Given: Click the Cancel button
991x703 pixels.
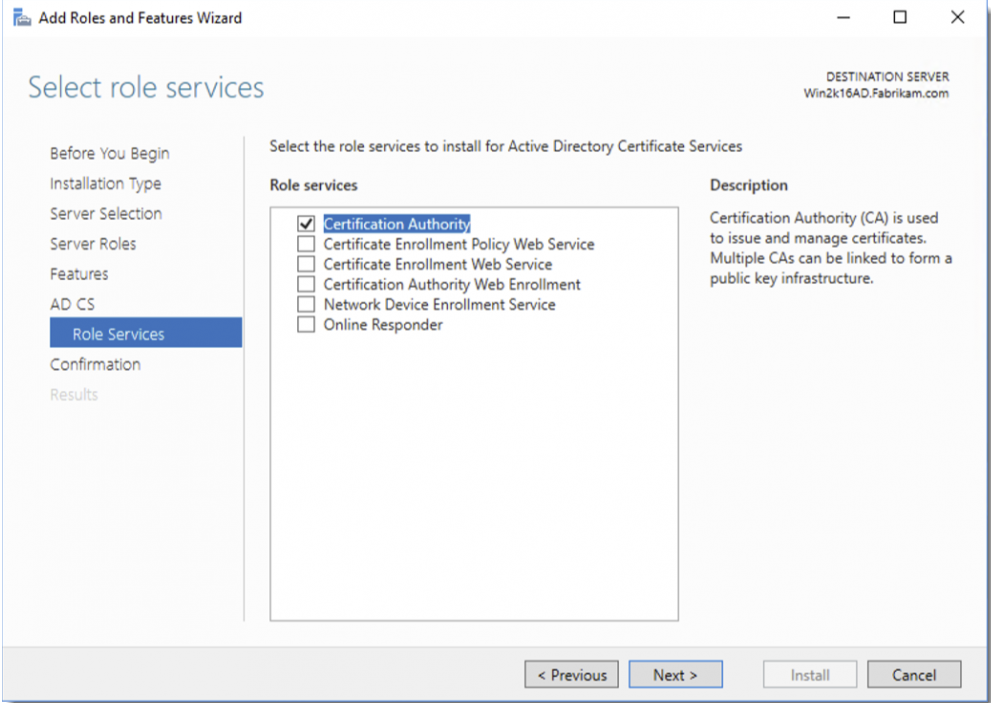Looking at the screenshot, I should click(x=914, y=675).
